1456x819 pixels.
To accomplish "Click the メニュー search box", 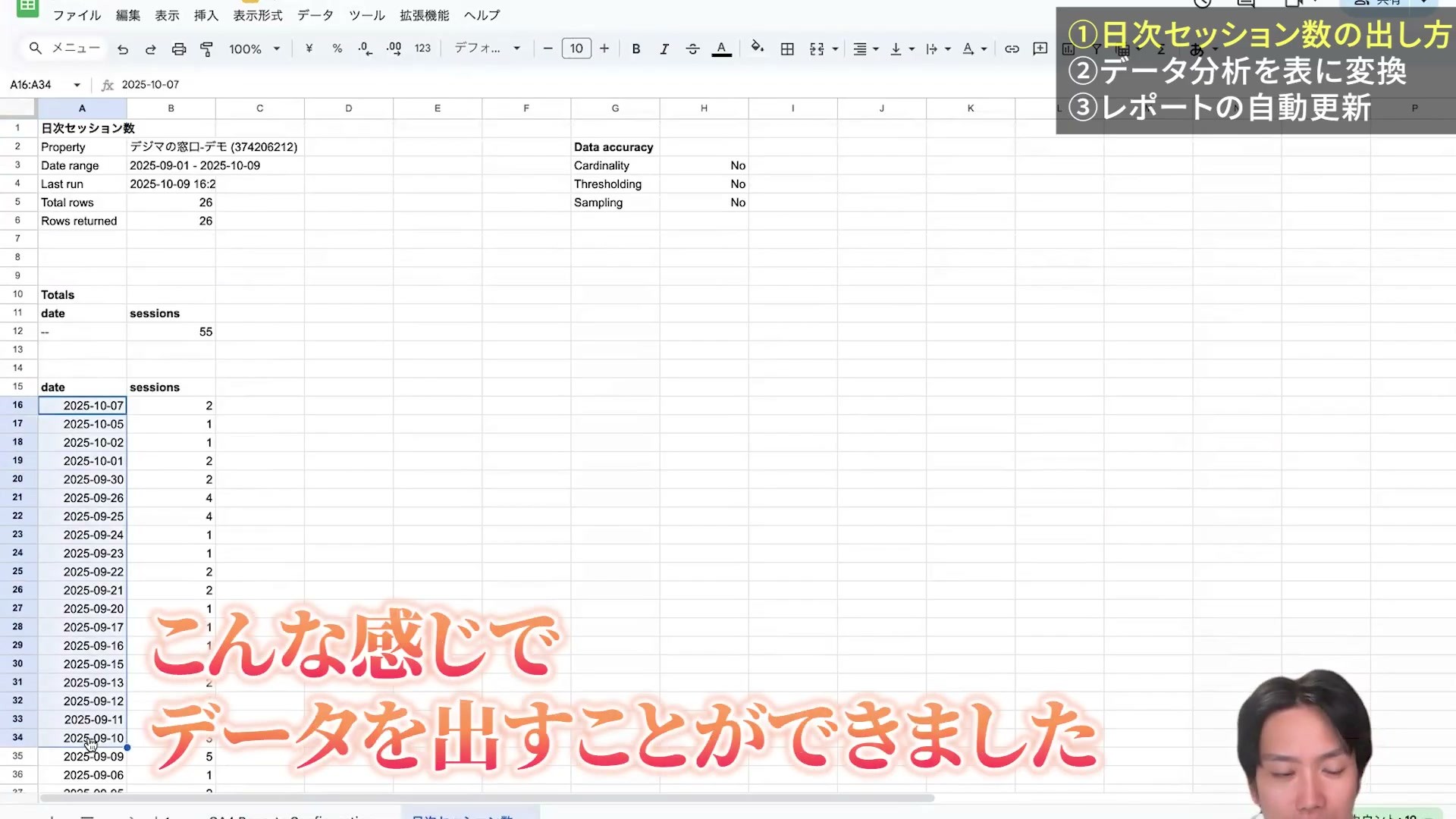I will (64, 49).
